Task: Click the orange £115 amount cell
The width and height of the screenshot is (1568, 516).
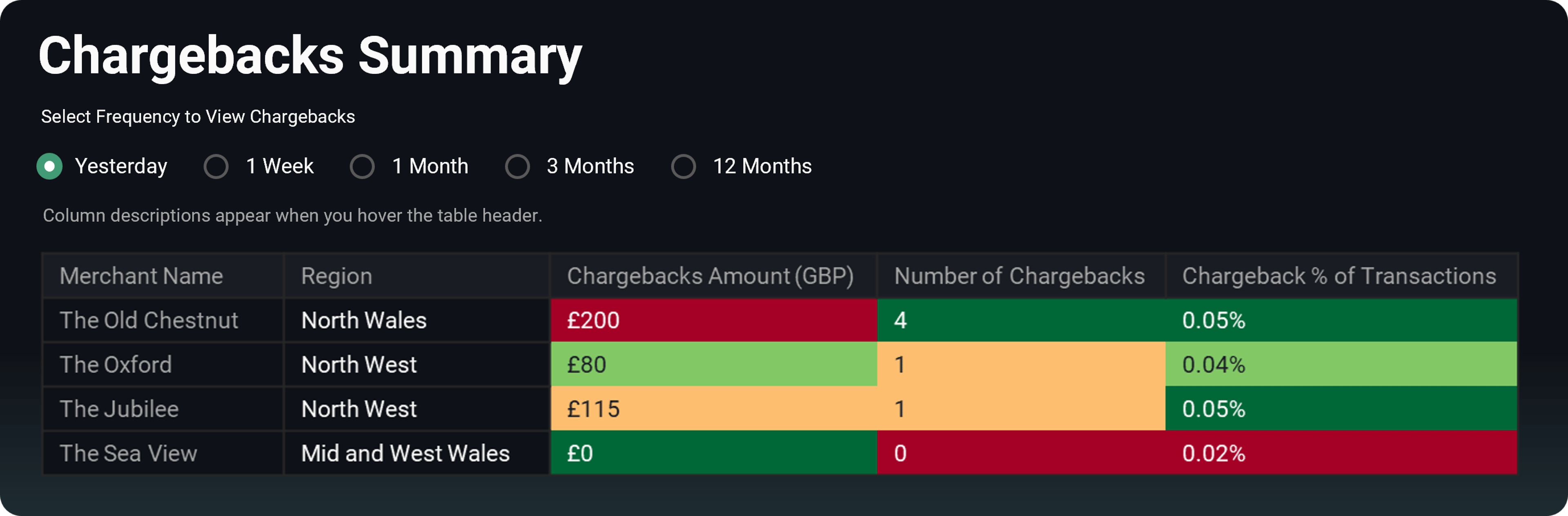Action: [713, 409]
